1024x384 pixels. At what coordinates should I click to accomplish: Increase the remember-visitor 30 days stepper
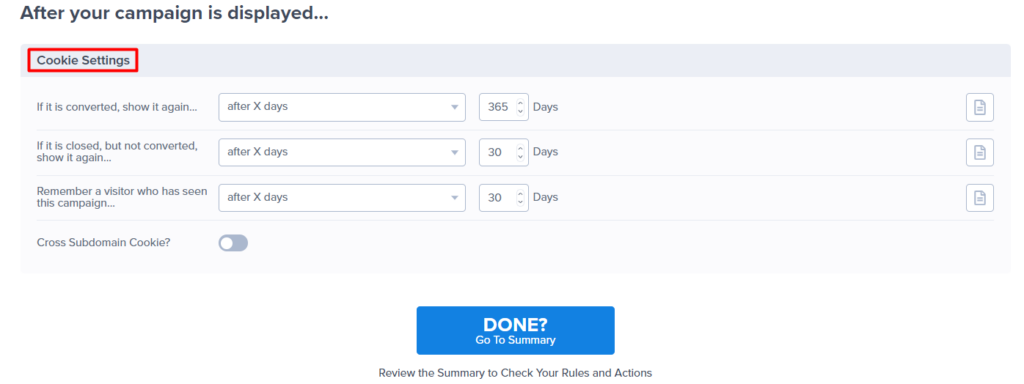click(x=520, y=193)
